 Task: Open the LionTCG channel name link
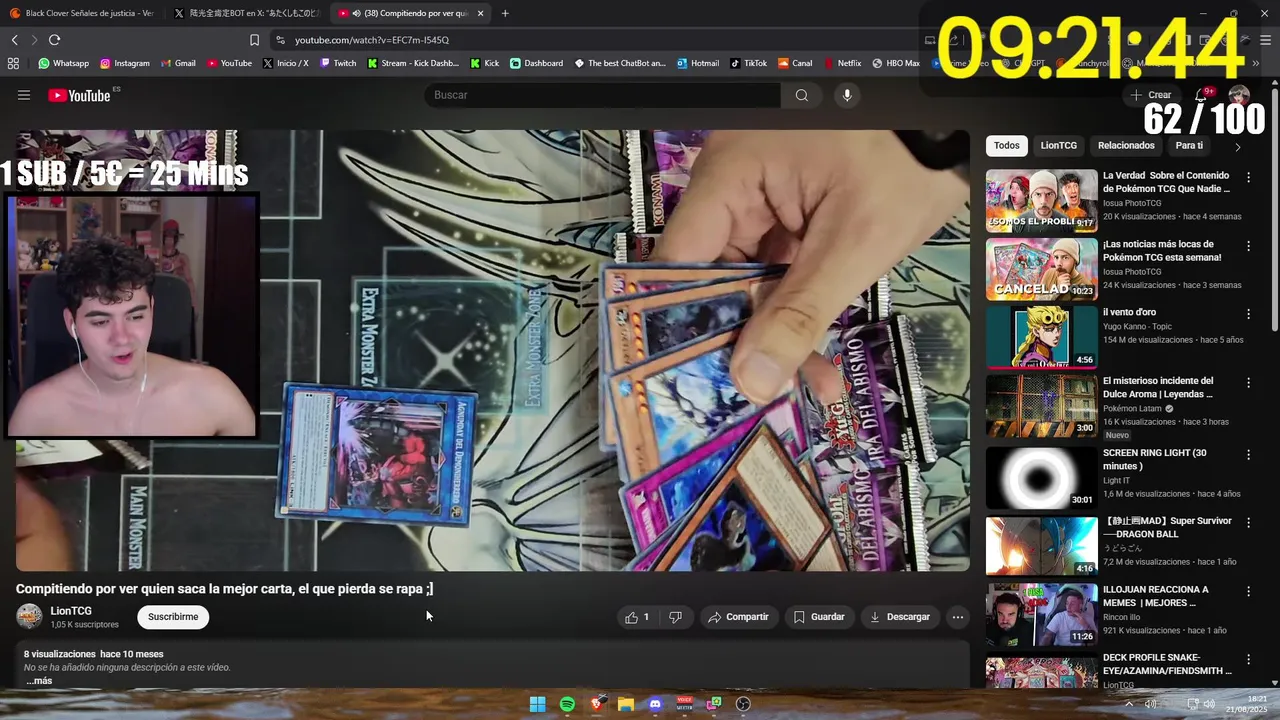point(71,611)
